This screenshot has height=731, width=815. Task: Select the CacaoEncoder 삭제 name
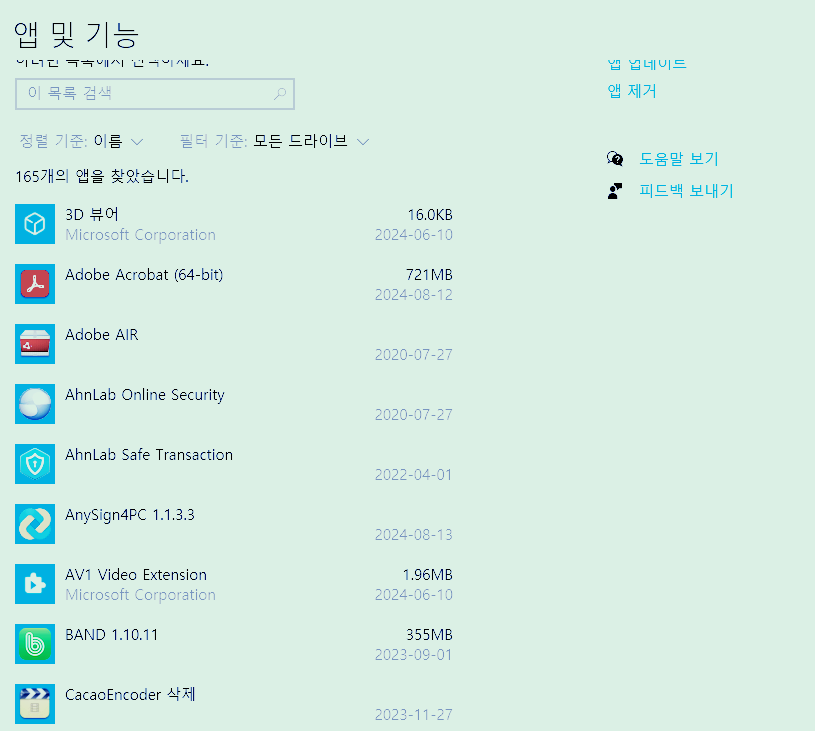[130, 695]
